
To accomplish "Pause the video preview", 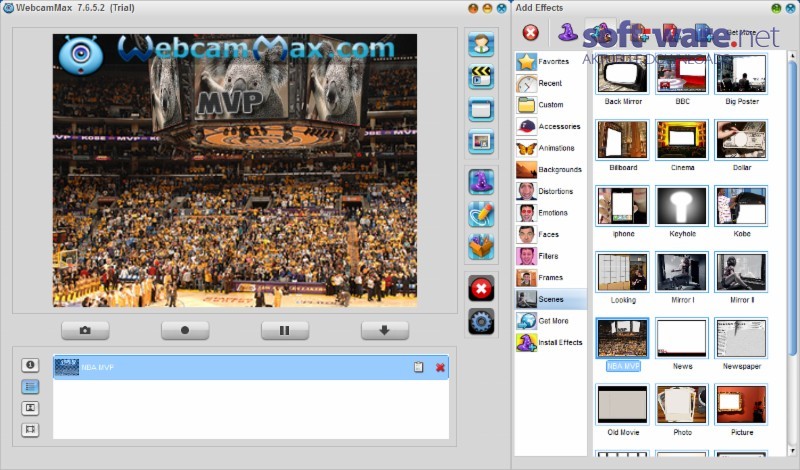I will (285, 331).
